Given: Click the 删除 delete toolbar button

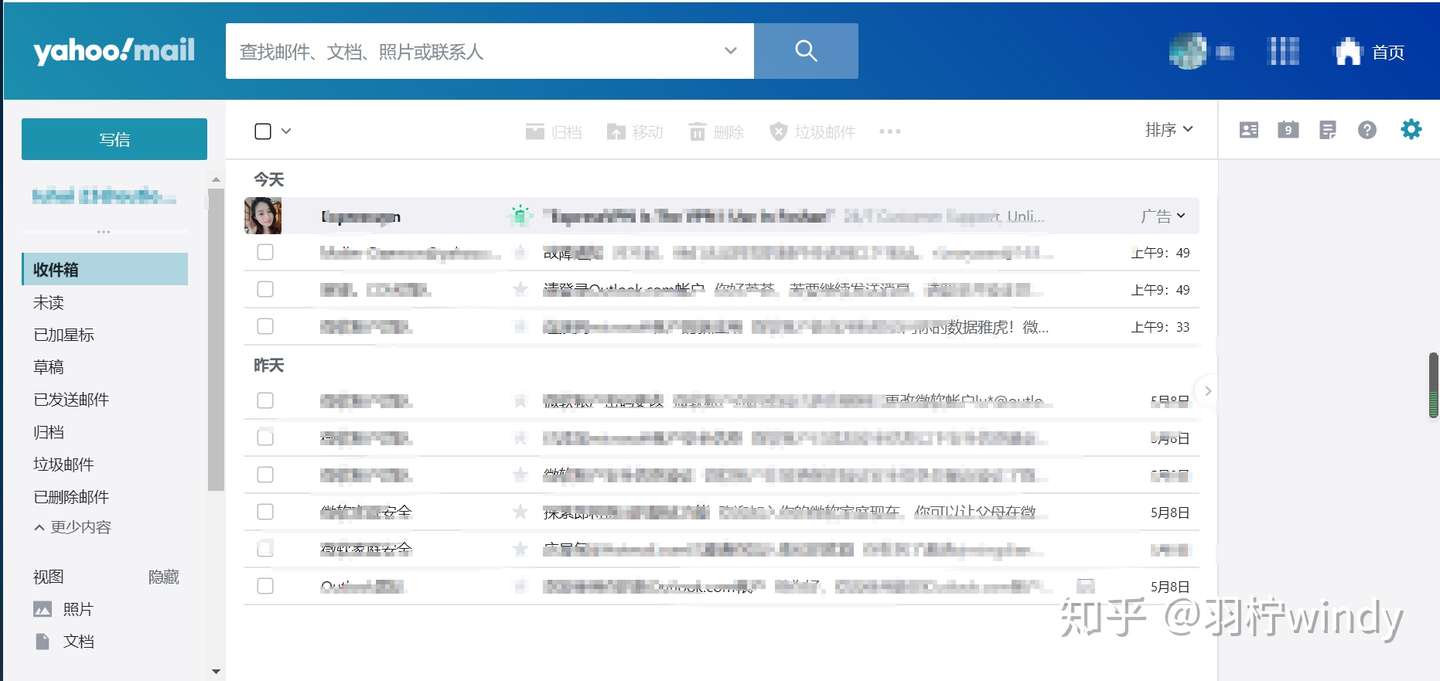Looking at the screenshot, I should (x=716, y=132).
